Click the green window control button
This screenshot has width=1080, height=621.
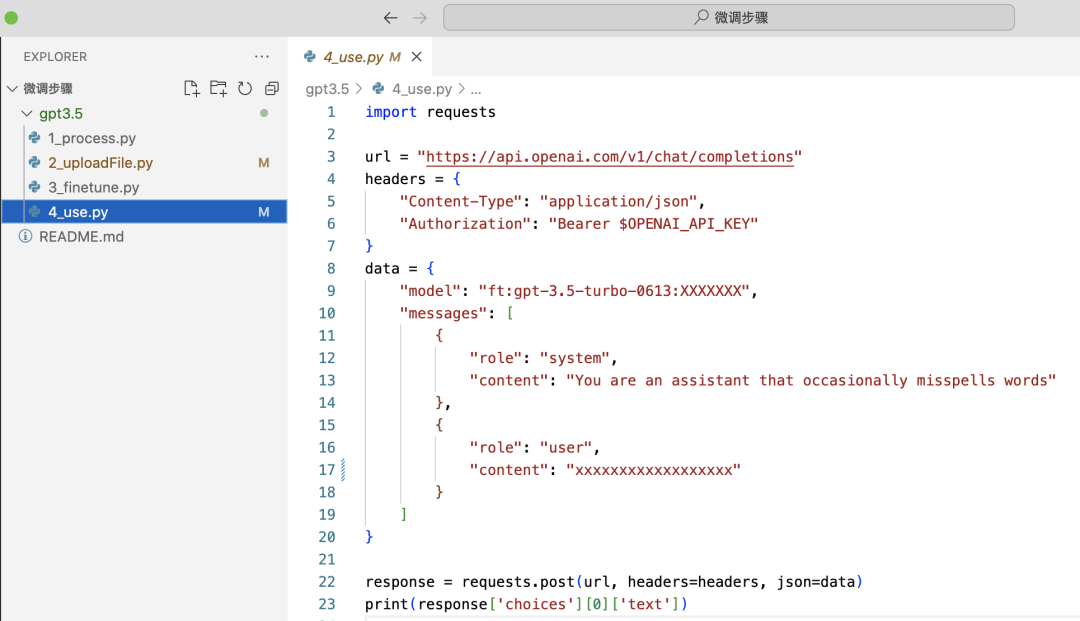point(11,18)
